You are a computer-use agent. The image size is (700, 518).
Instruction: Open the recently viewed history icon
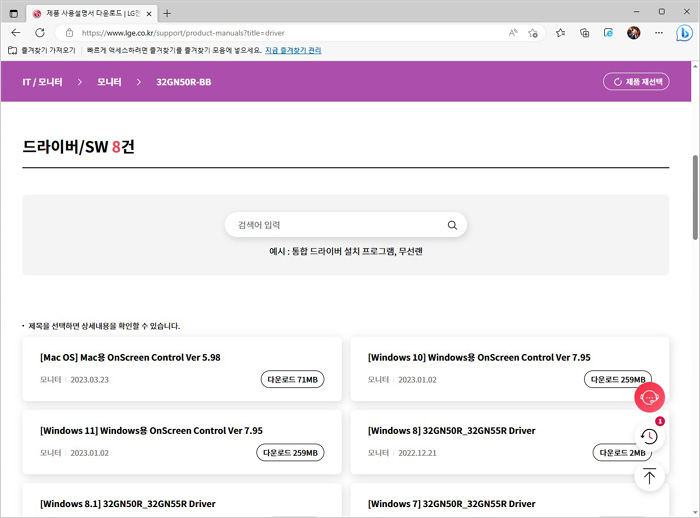click(x=650, y=436)
